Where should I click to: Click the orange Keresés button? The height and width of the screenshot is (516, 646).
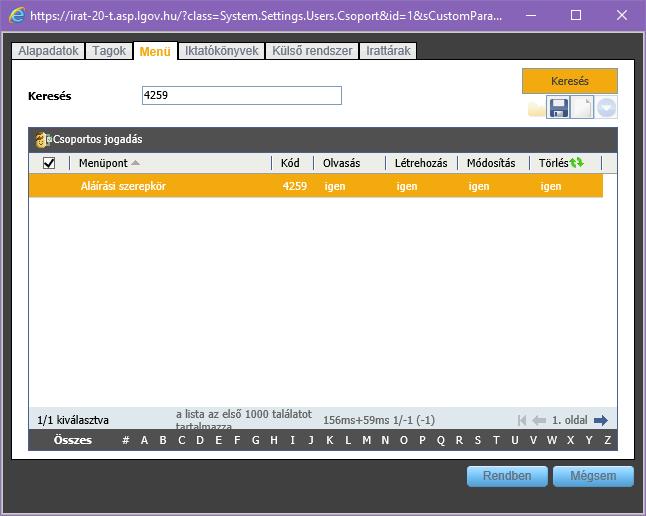570,81
